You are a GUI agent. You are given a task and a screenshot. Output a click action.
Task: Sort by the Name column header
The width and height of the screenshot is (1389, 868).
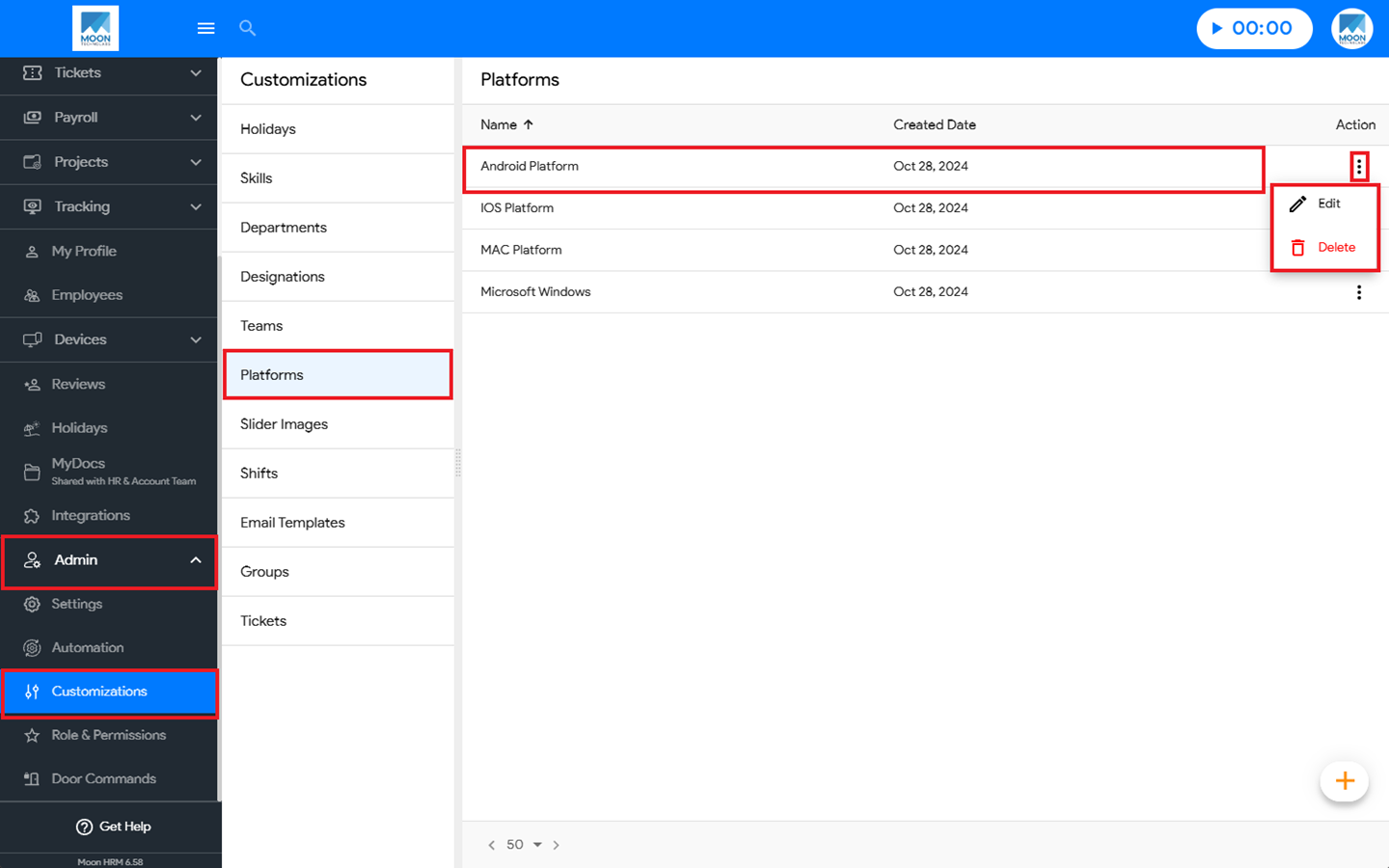[x=506, y=124]
